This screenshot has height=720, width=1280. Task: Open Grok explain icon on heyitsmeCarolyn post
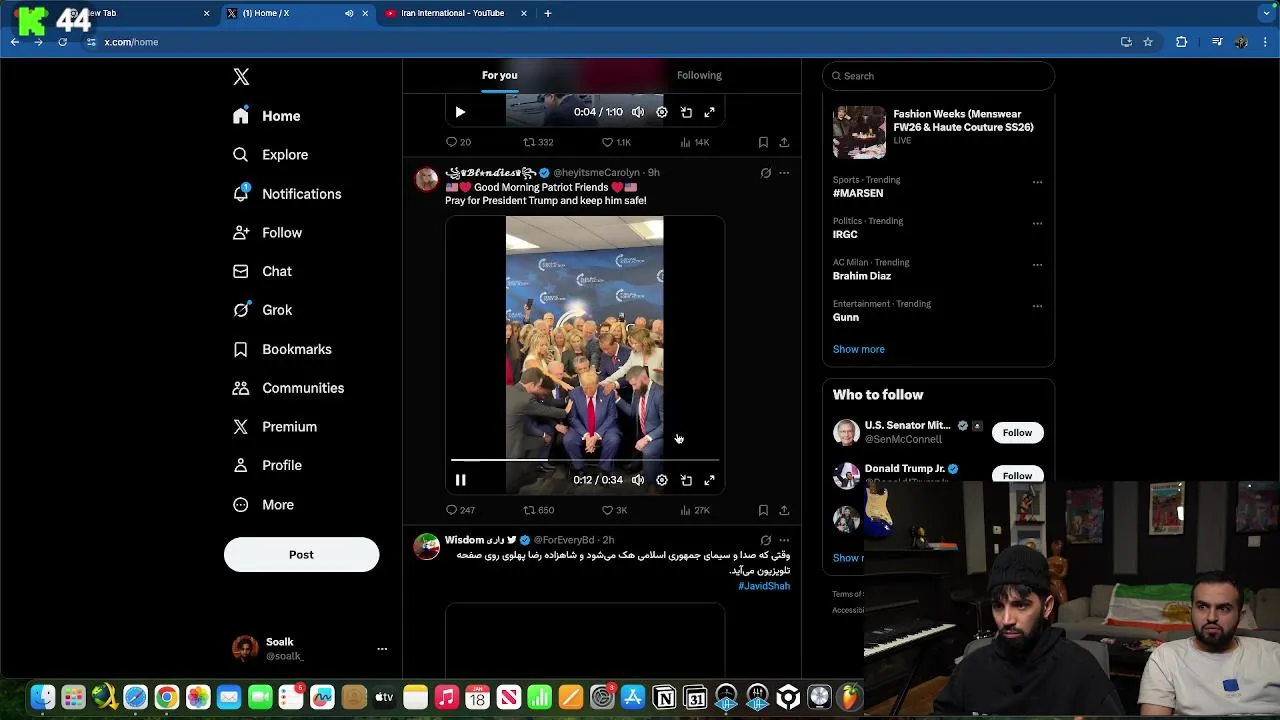pos(766,173)
